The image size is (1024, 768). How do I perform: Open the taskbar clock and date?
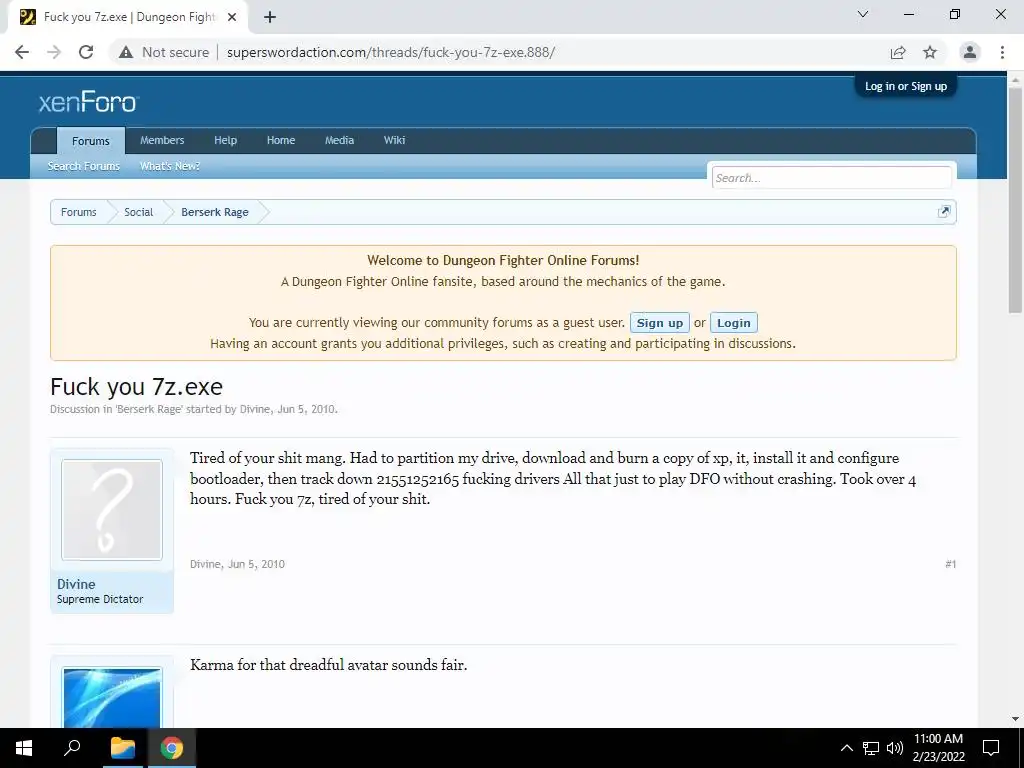click(938, 748)
